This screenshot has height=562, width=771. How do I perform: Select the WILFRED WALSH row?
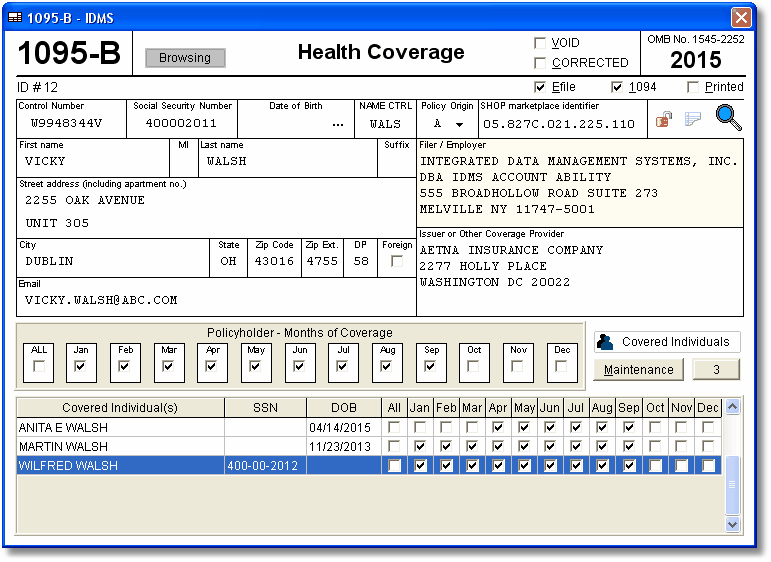pos(369,466)
